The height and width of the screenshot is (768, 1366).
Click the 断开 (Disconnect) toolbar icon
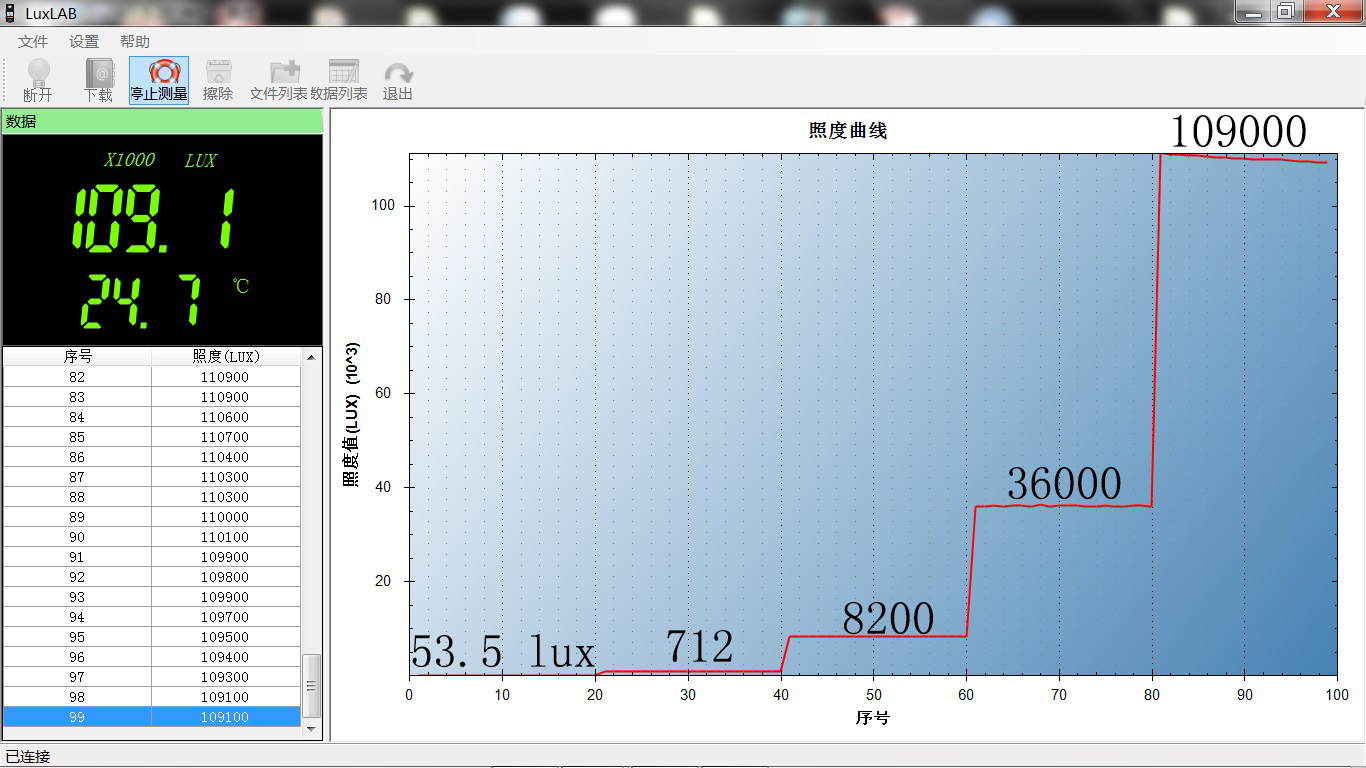37,78
